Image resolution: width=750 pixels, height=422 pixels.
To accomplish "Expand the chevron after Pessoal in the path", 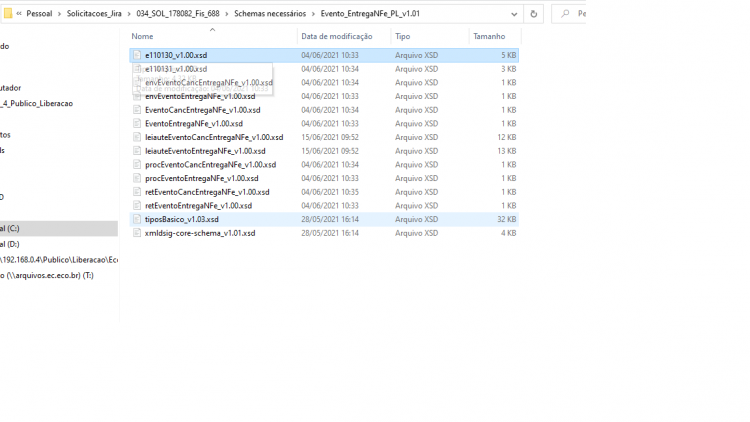I will [59, 14].
